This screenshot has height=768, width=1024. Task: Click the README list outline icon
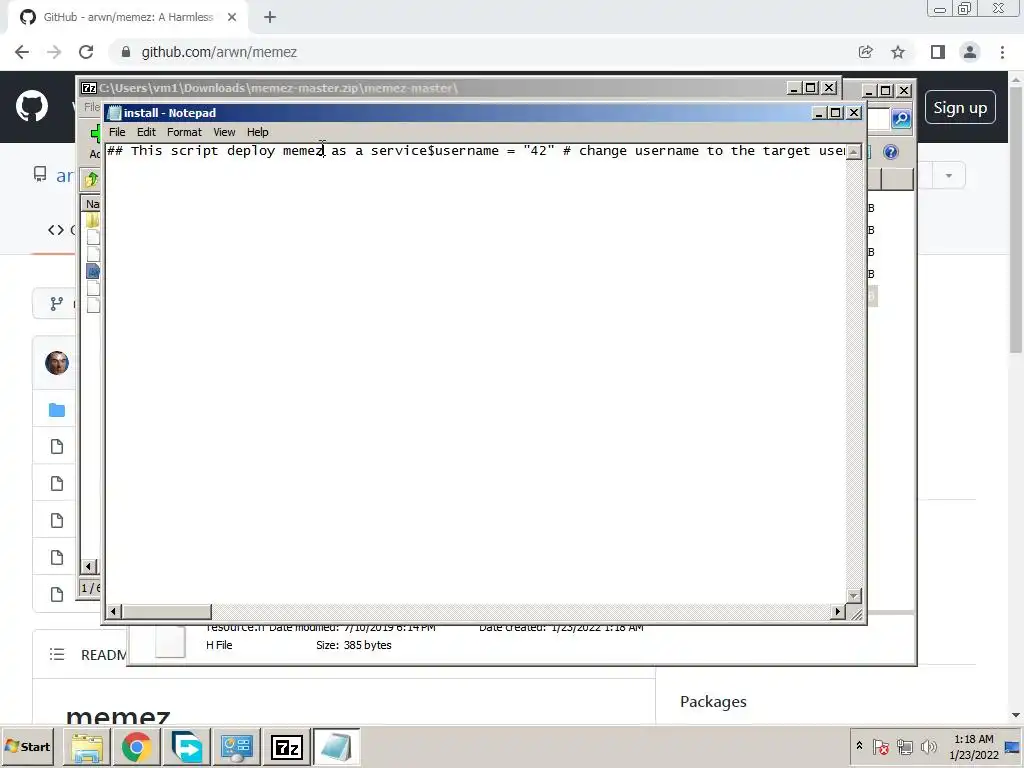coord(57,654)
